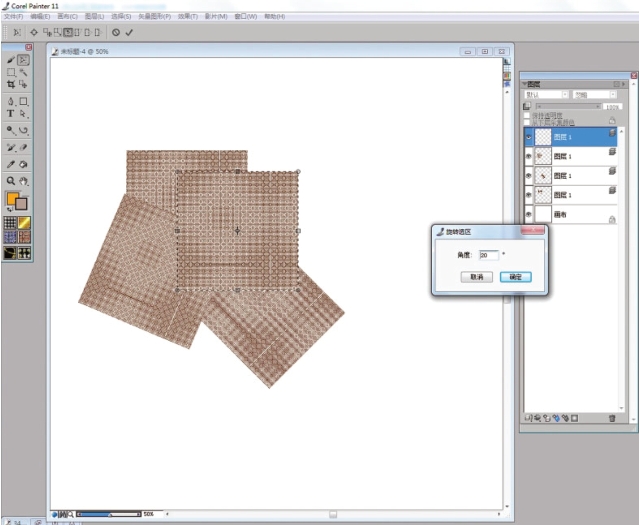Select the Brush tool in the toolbox
Screen dimensions: 639x525
coord(11,60)
